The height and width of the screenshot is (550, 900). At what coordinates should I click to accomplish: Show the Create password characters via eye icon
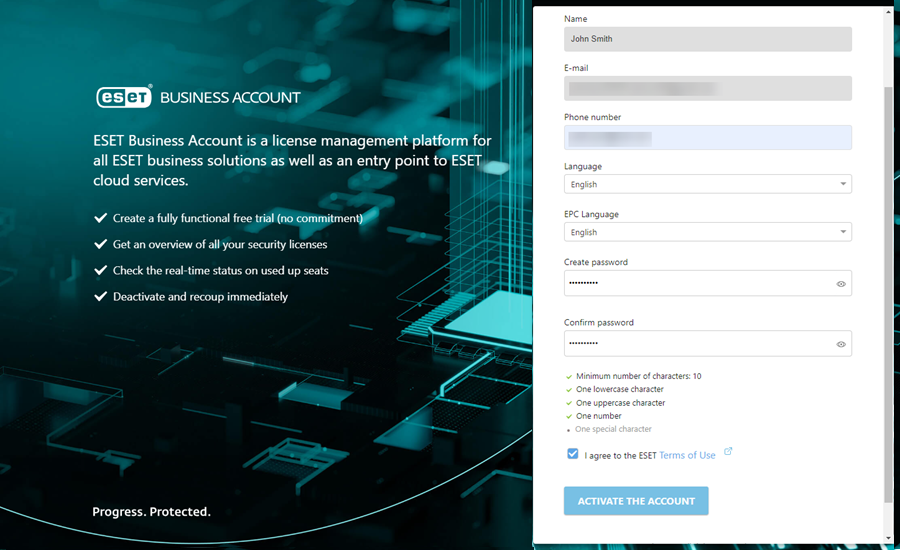tap(841, 284)
